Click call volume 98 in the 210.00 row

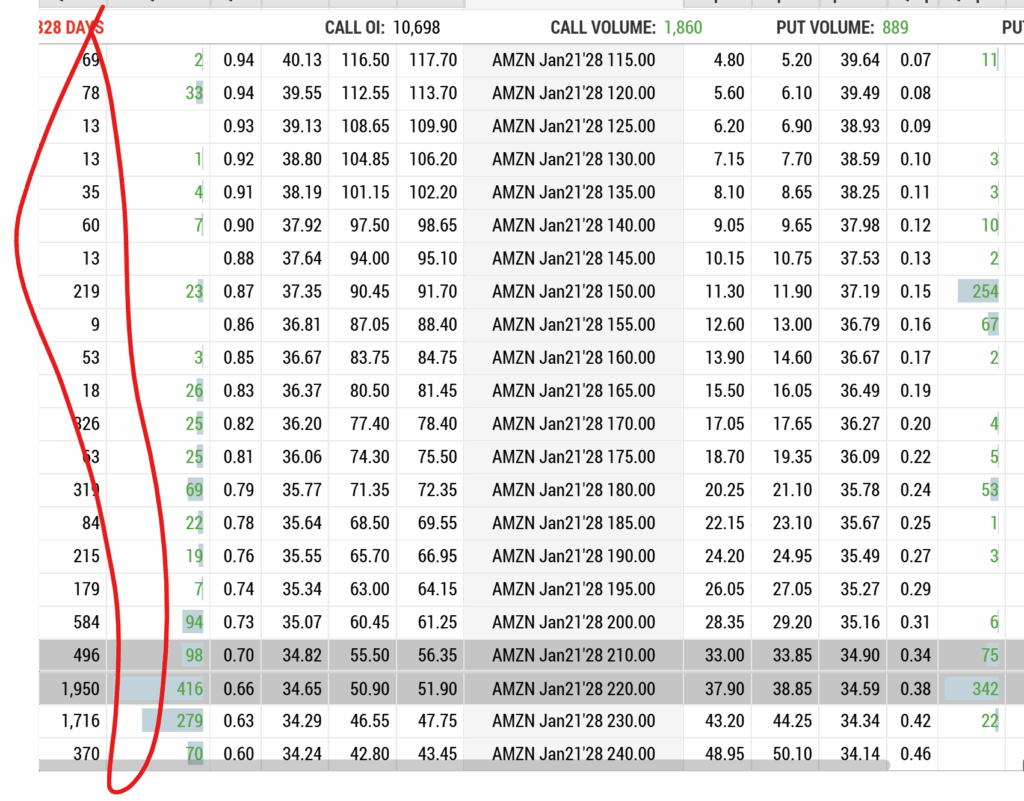[x=194, y=655]
